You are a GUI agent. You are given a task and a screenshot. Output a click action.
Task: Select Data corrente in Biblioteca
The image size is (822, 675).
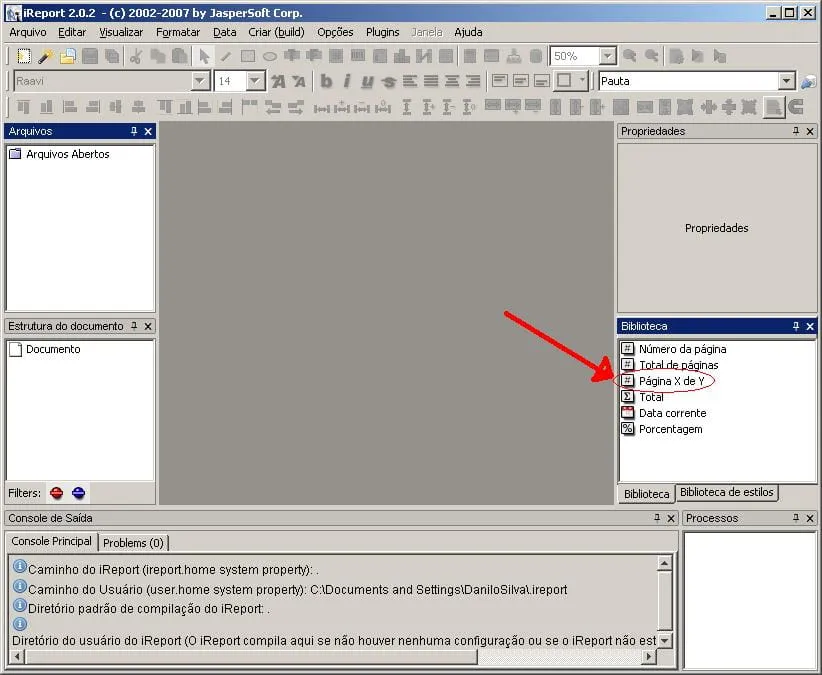point(672,413)
